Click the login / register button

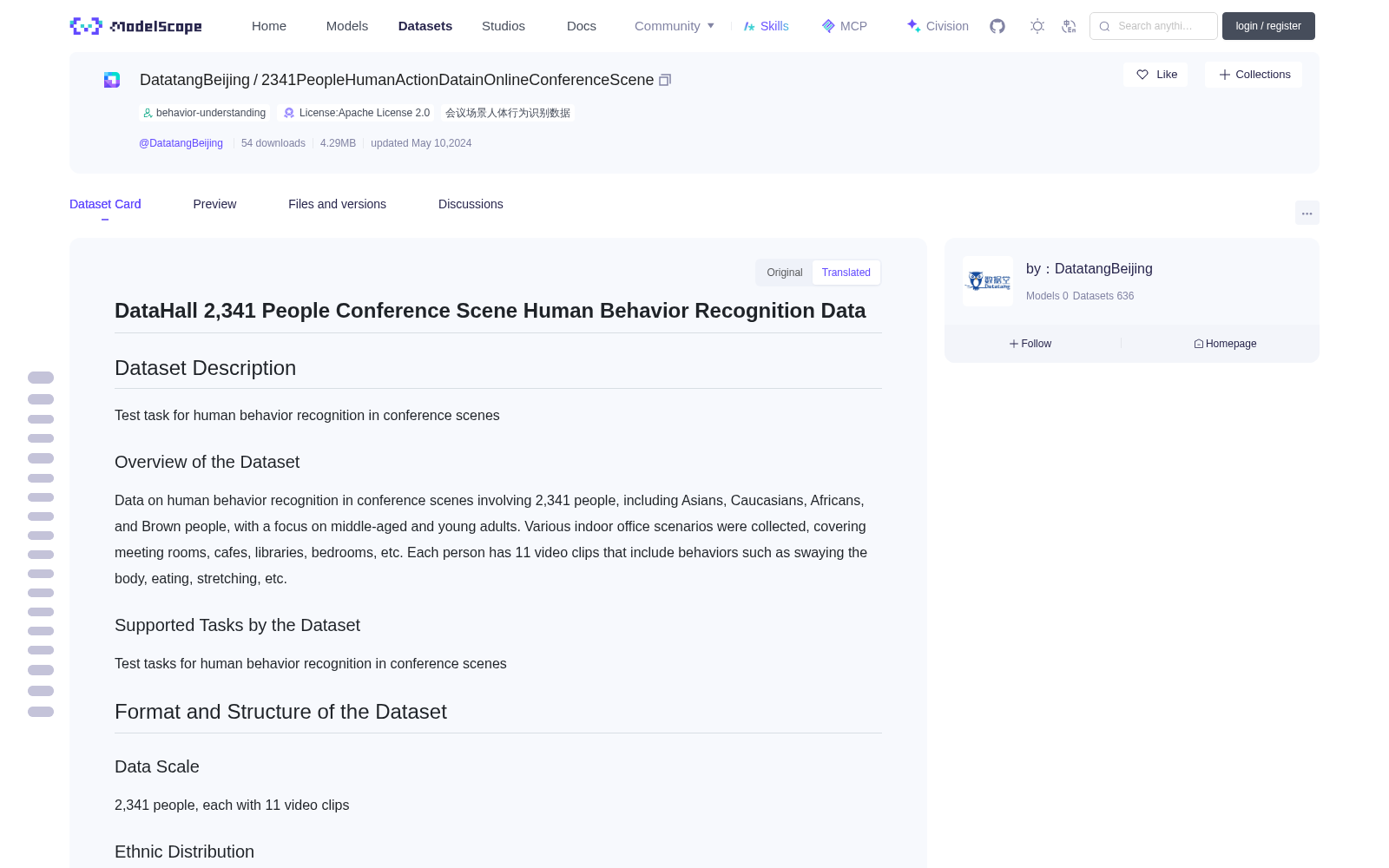[1268, 26]
